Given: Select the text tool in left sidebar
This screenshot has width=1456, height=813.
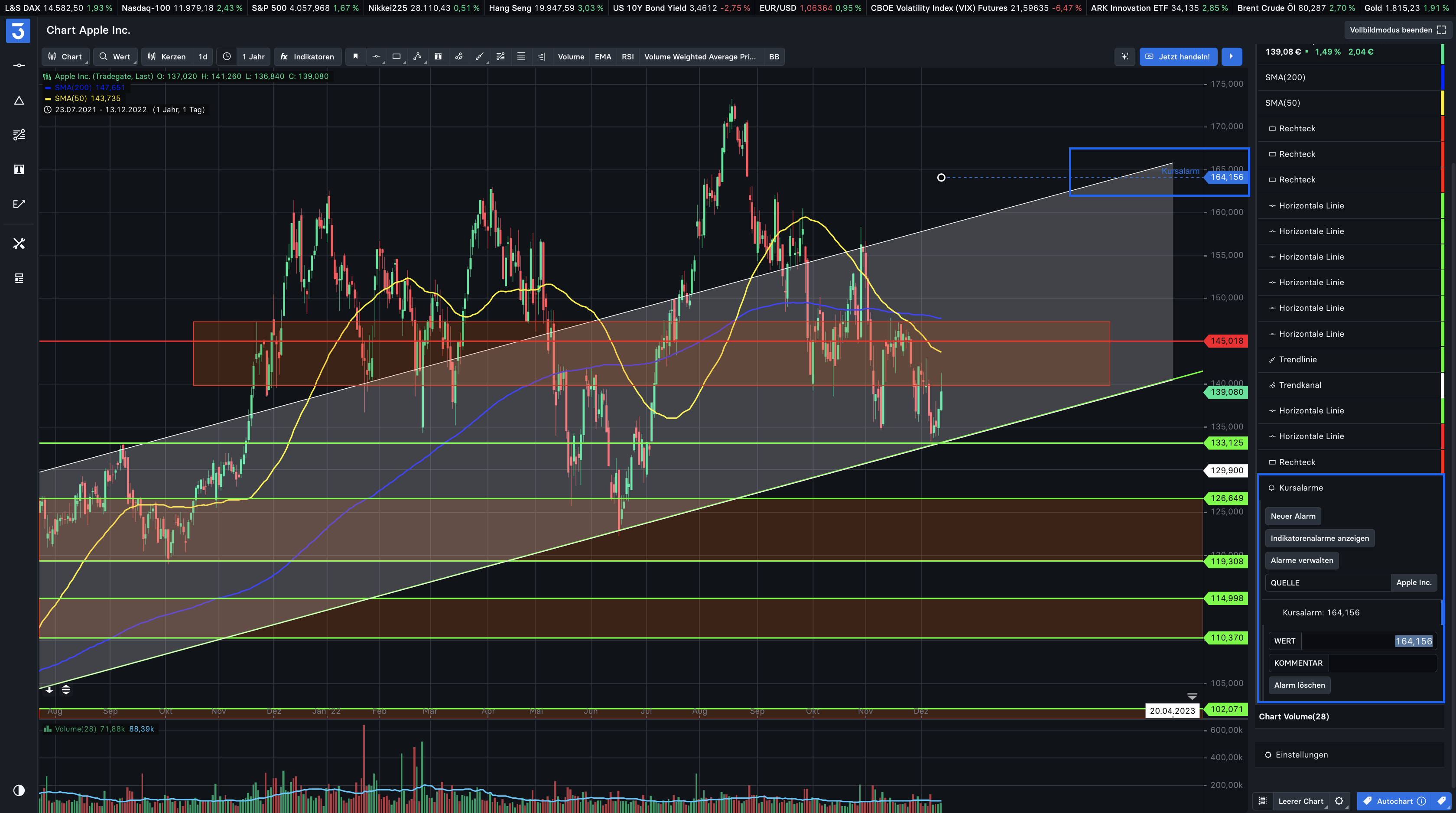Looking at the screenshot, I should pyautogui.click(x=19, y=169).
